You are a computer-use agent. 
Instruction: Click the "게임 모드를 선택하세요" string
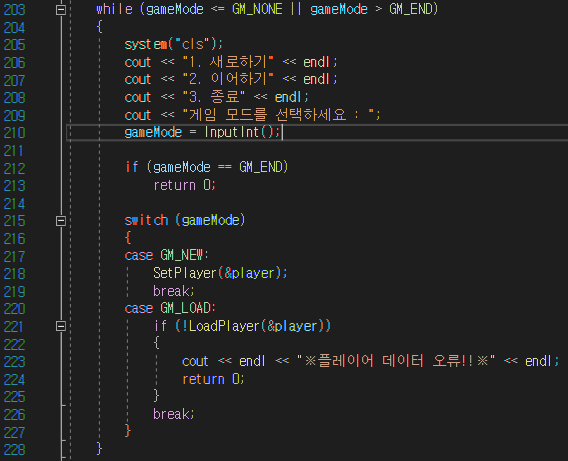tap(279, 115)
